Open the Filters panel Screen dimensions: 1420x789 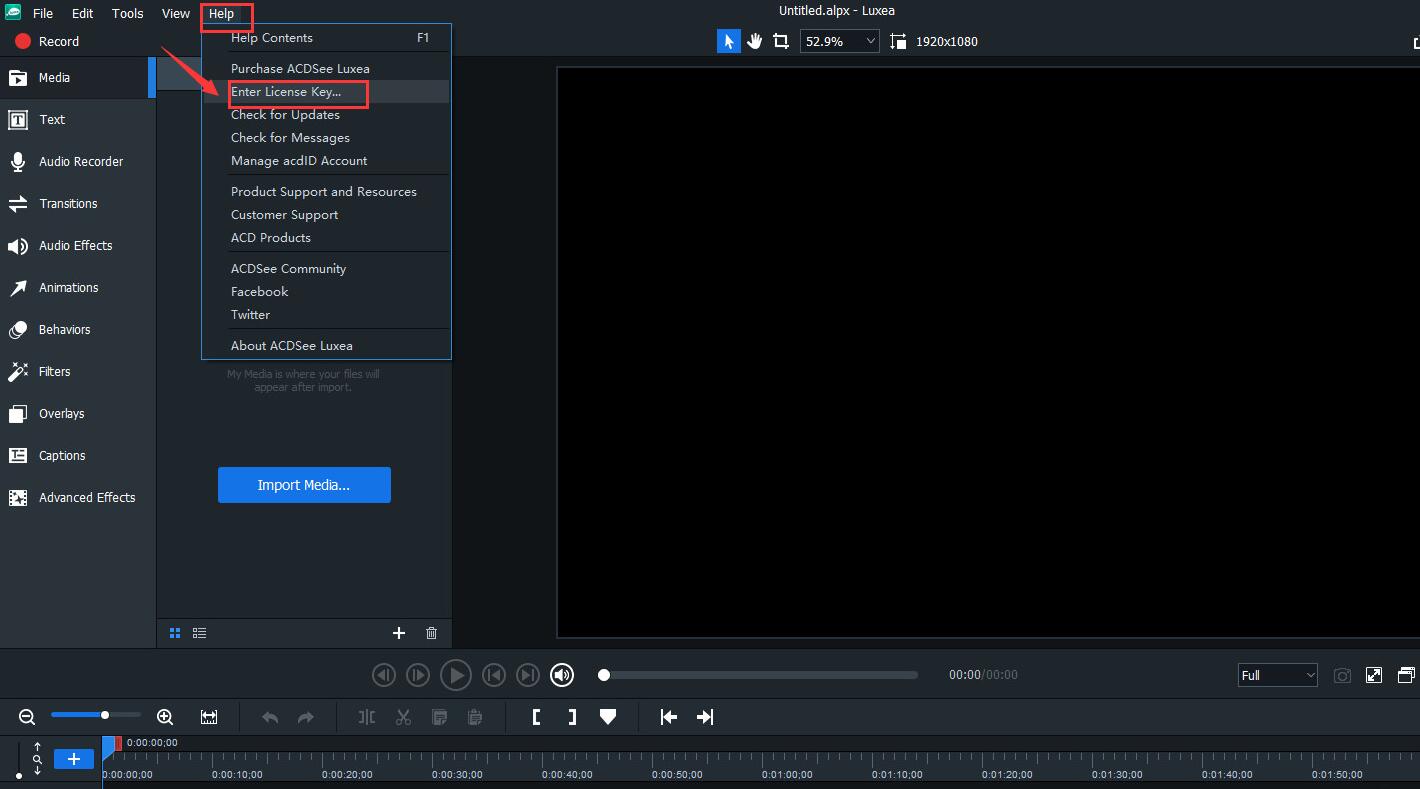[x=78, y=371]
